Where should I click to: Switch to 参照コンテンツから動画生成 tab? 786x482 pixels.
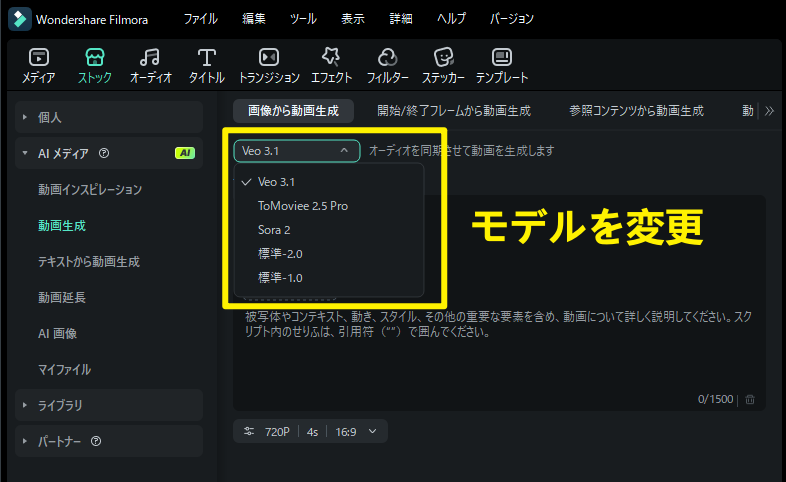[x=637, y=111]
